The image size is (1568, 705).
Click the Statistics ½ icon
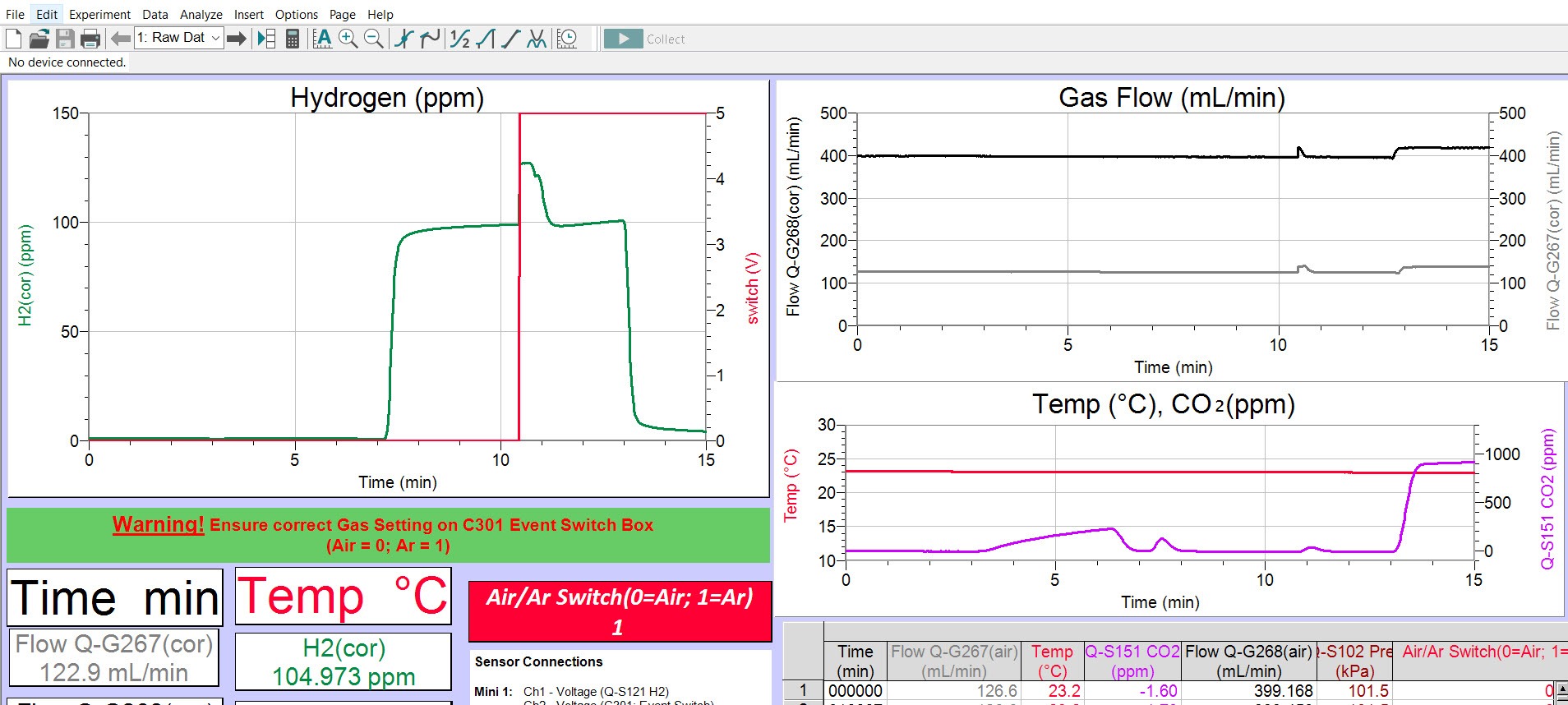coord(459,39)
